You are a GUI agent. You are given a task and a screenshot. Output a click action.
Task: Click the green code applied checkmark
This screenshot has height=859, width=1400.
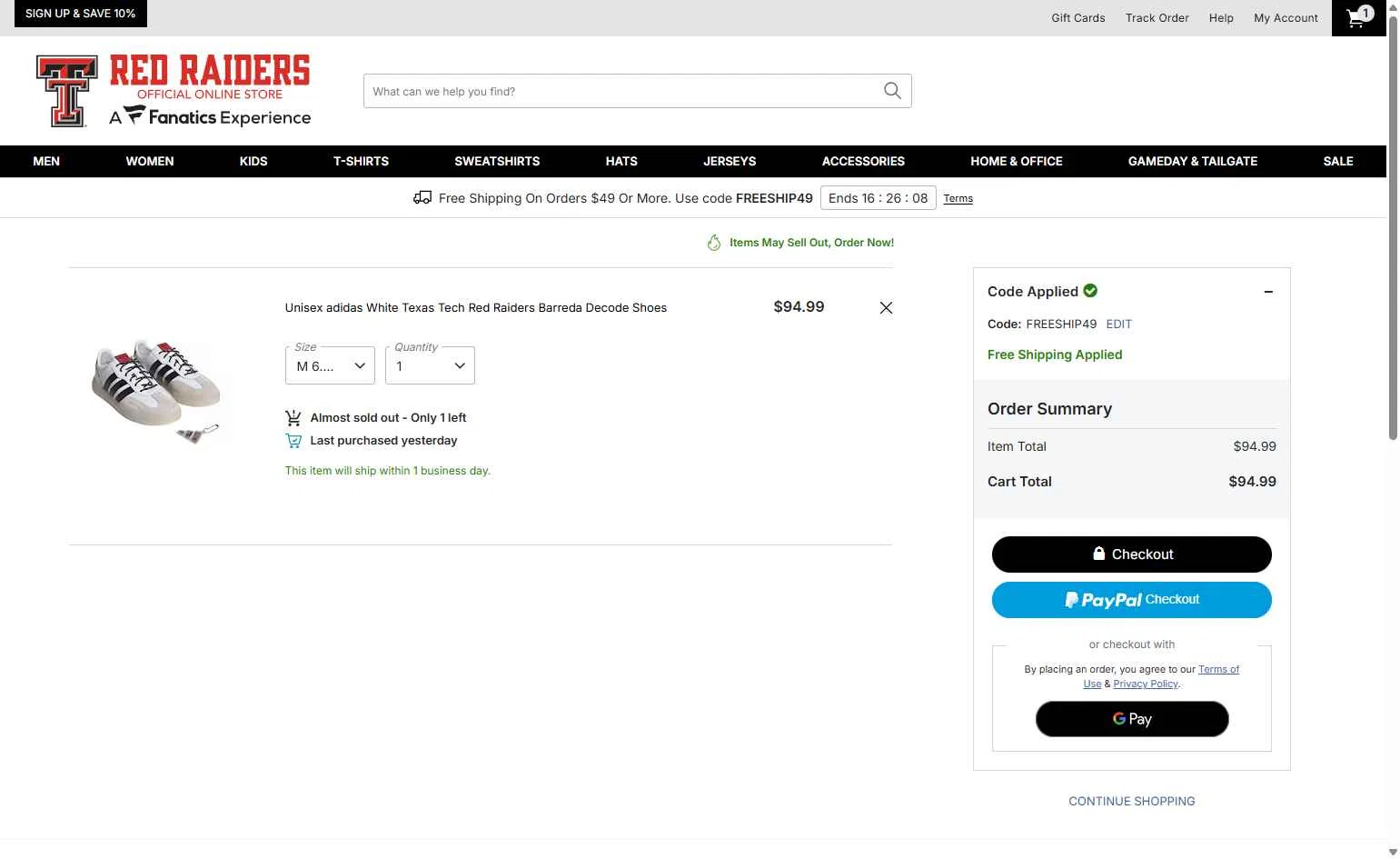(1090, 291)
